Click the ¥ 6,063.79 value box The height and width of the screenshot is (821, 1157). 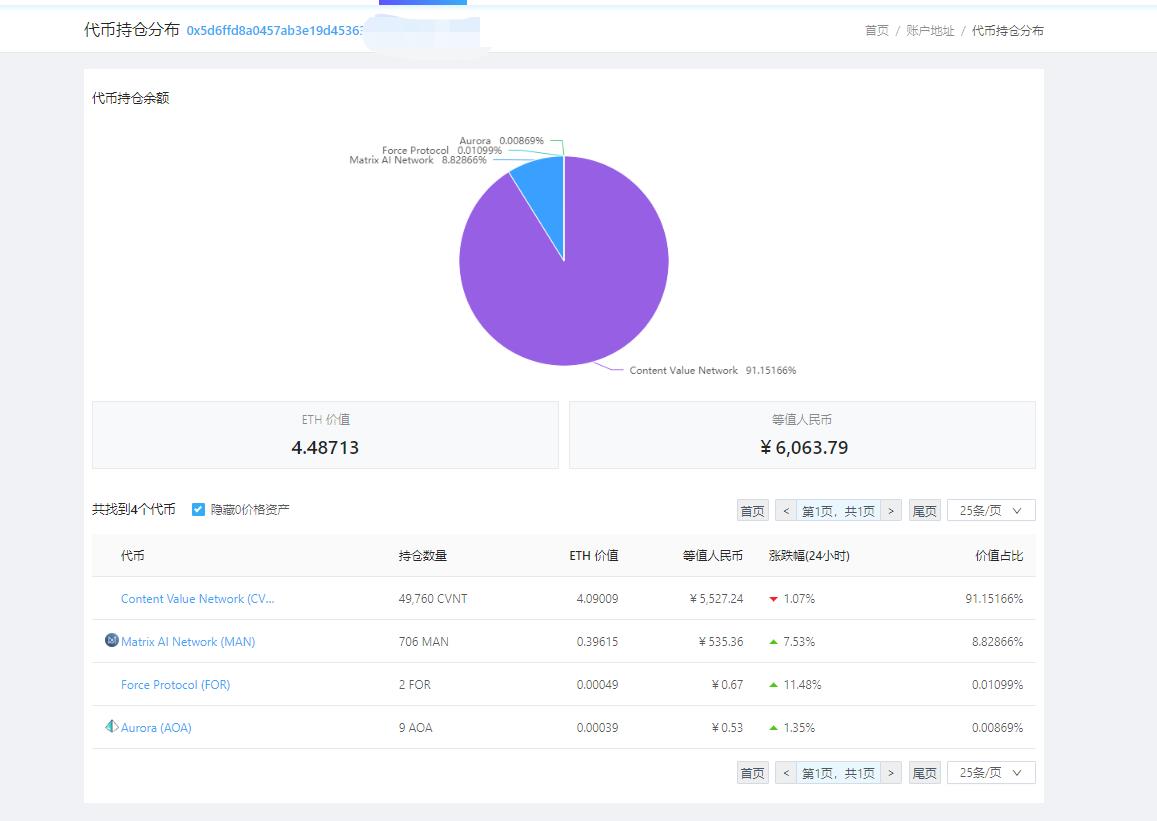(x=802, y=434)
